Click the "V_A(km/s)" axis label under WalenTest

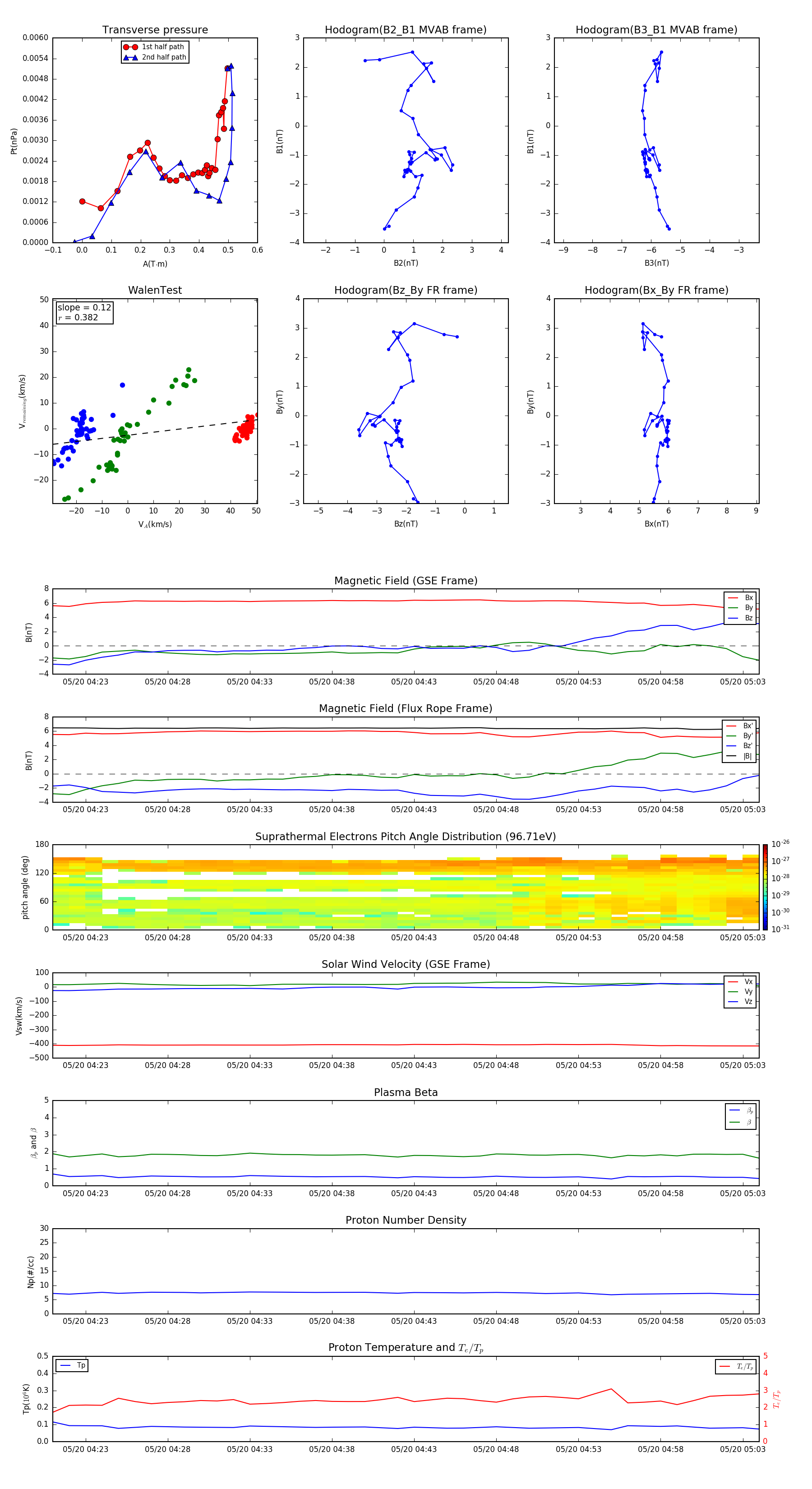155,524
